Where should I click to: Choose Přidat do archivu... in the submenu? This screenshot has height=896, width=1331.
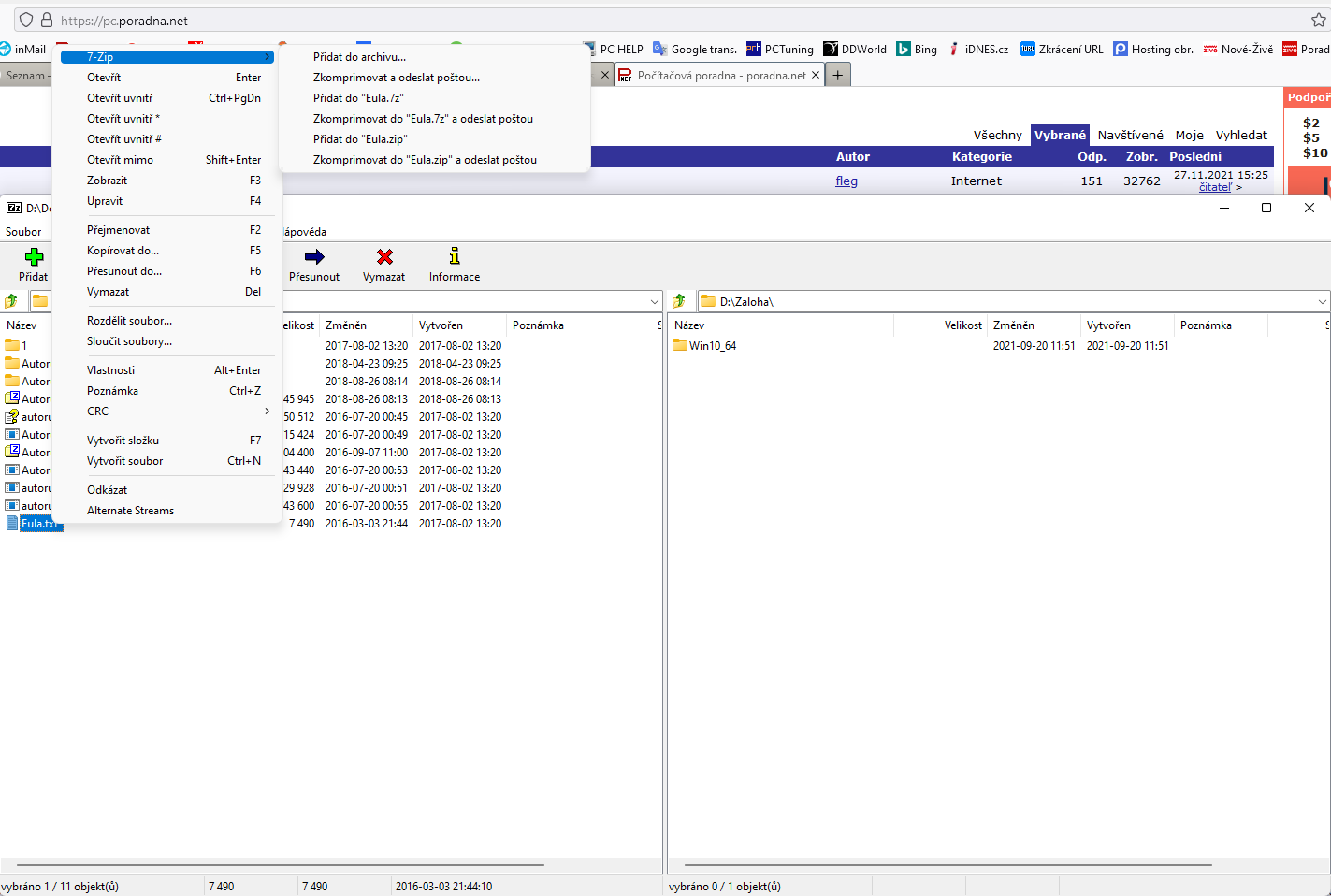coord(360,57)
